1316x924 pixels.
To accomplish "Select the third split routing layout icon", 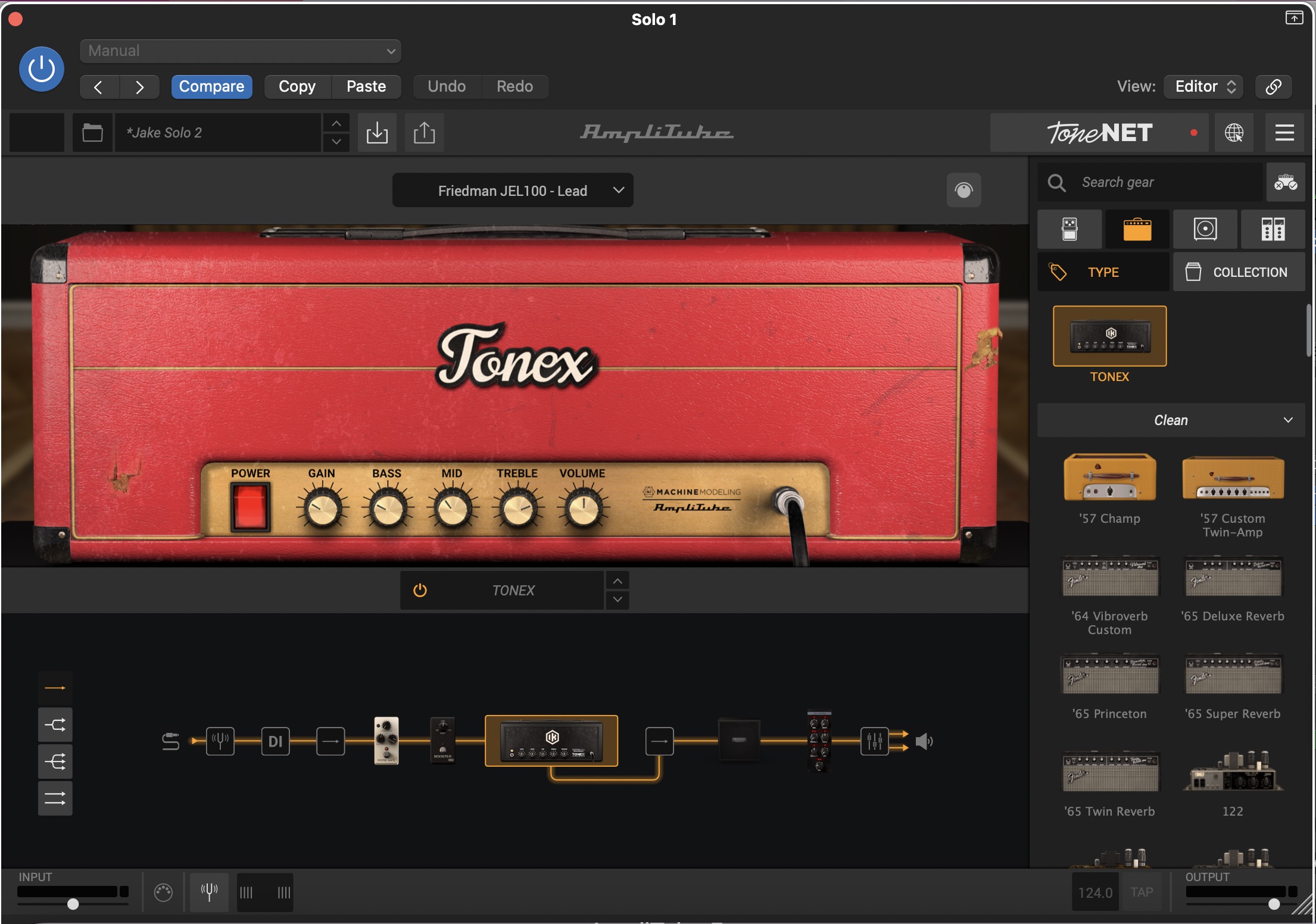I will [x=55, y=761].
